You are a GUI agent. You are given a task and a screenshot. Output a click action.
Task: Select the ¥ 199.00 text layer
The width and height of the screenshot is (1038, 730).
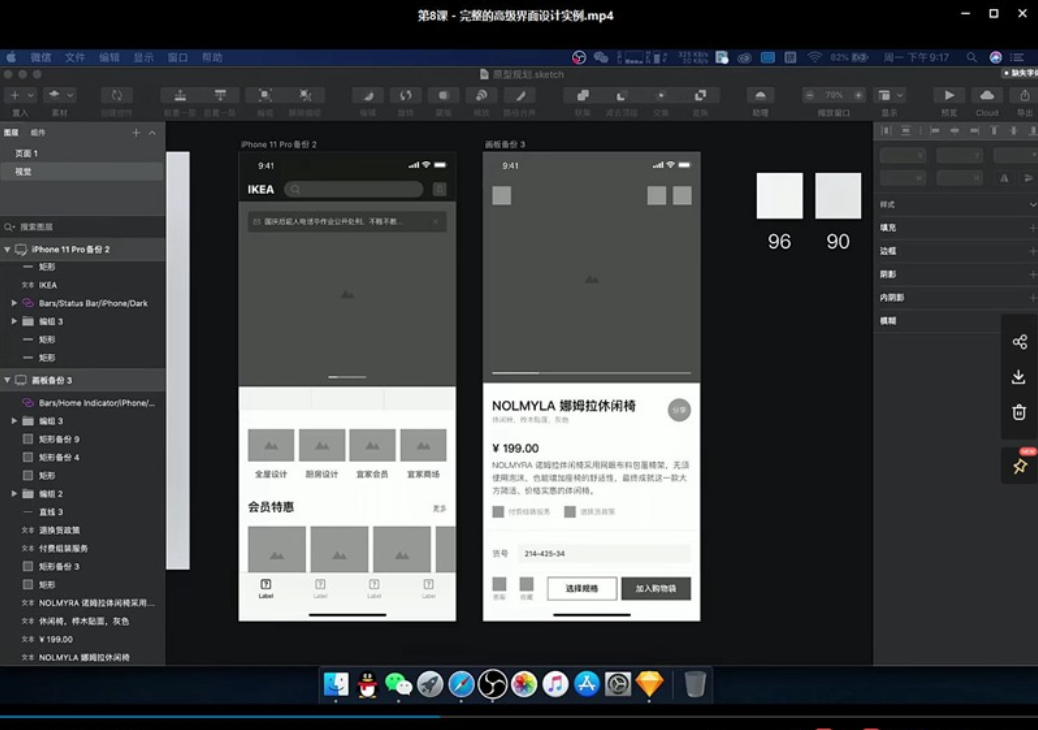point(82,639)
